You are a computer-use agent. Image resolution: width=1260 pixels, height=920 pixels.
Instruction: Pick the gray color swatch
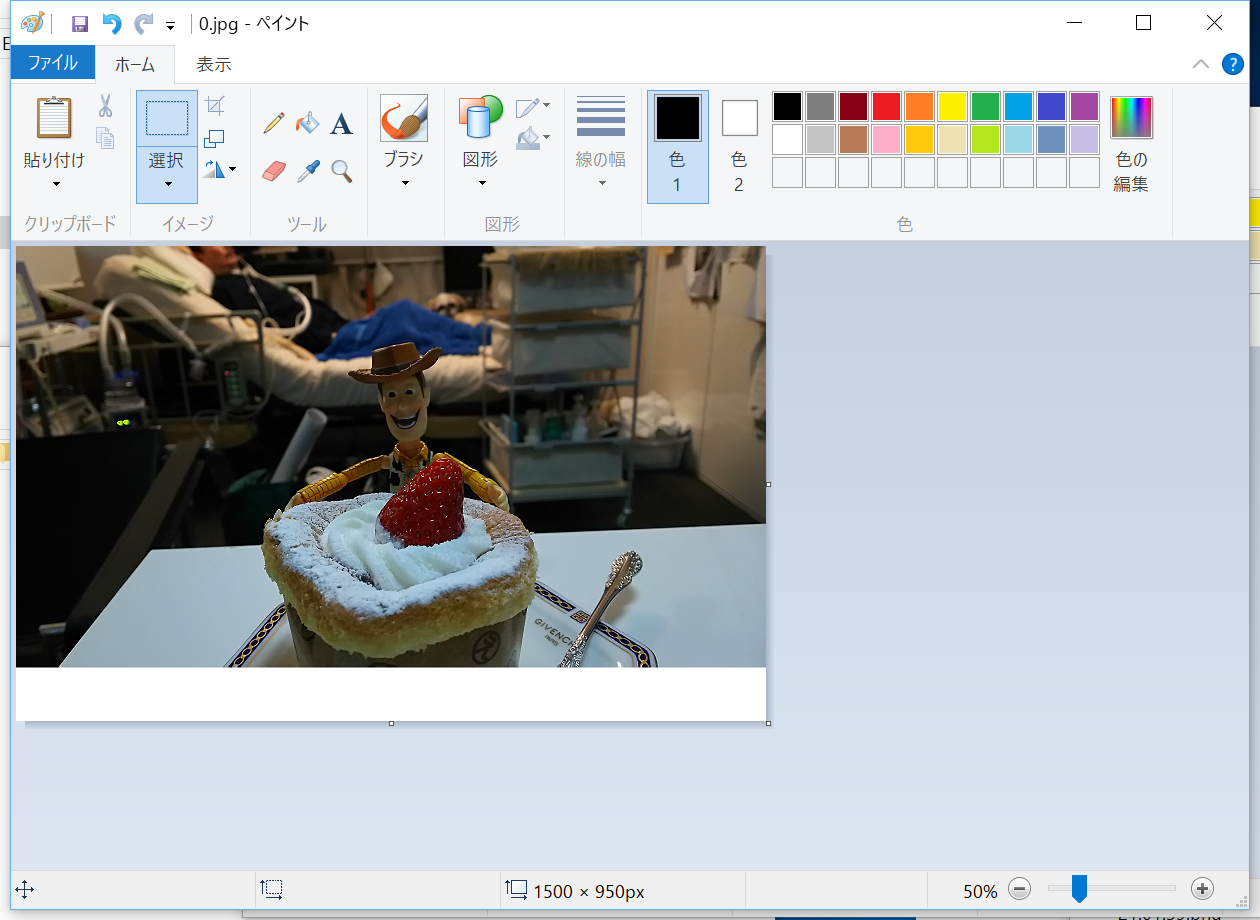[x=821, y=106]
